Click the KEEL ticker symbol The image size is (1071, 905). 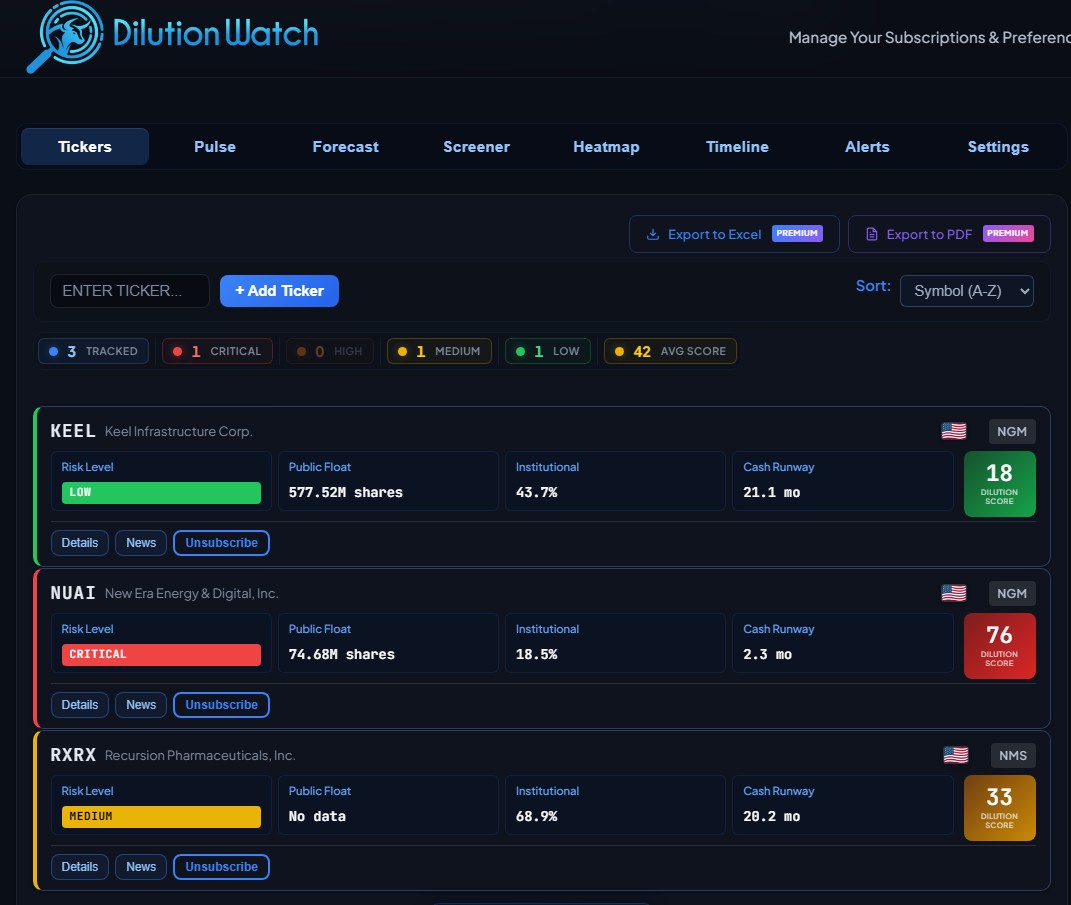pos(72,431)
